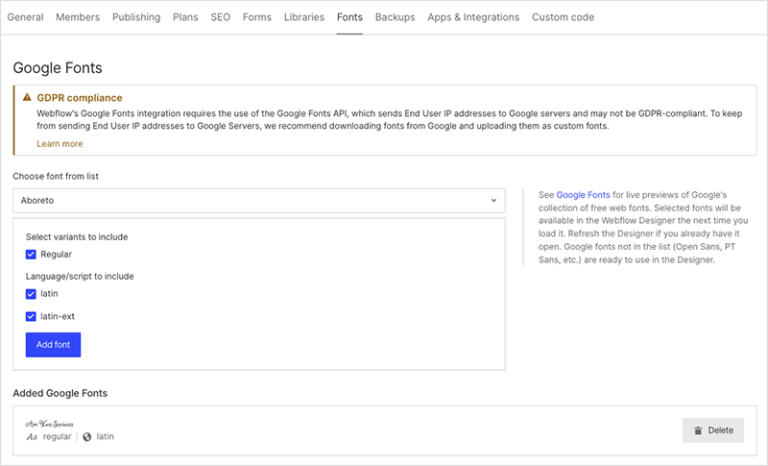Click the font preview sample thumbnail

[x=50, y=424]
